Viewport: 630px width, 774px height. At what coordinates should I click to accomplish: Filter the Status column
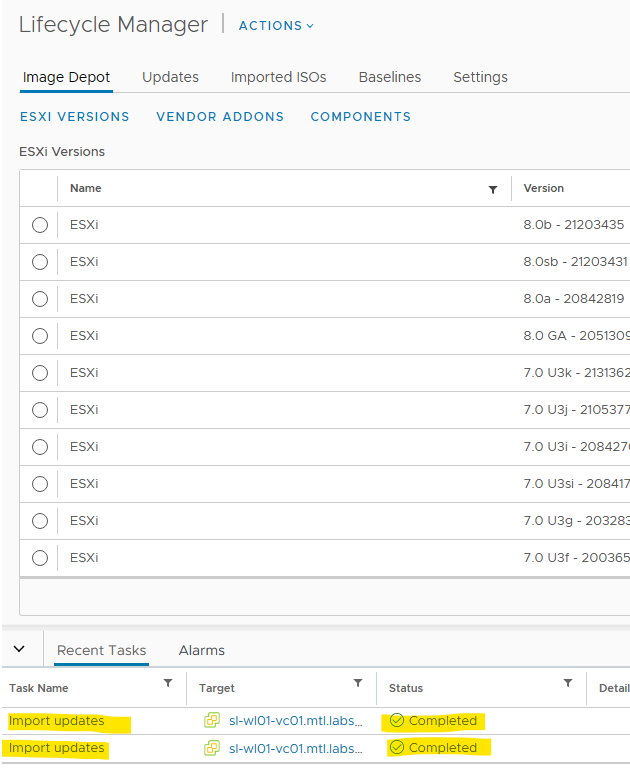[568, 683]
